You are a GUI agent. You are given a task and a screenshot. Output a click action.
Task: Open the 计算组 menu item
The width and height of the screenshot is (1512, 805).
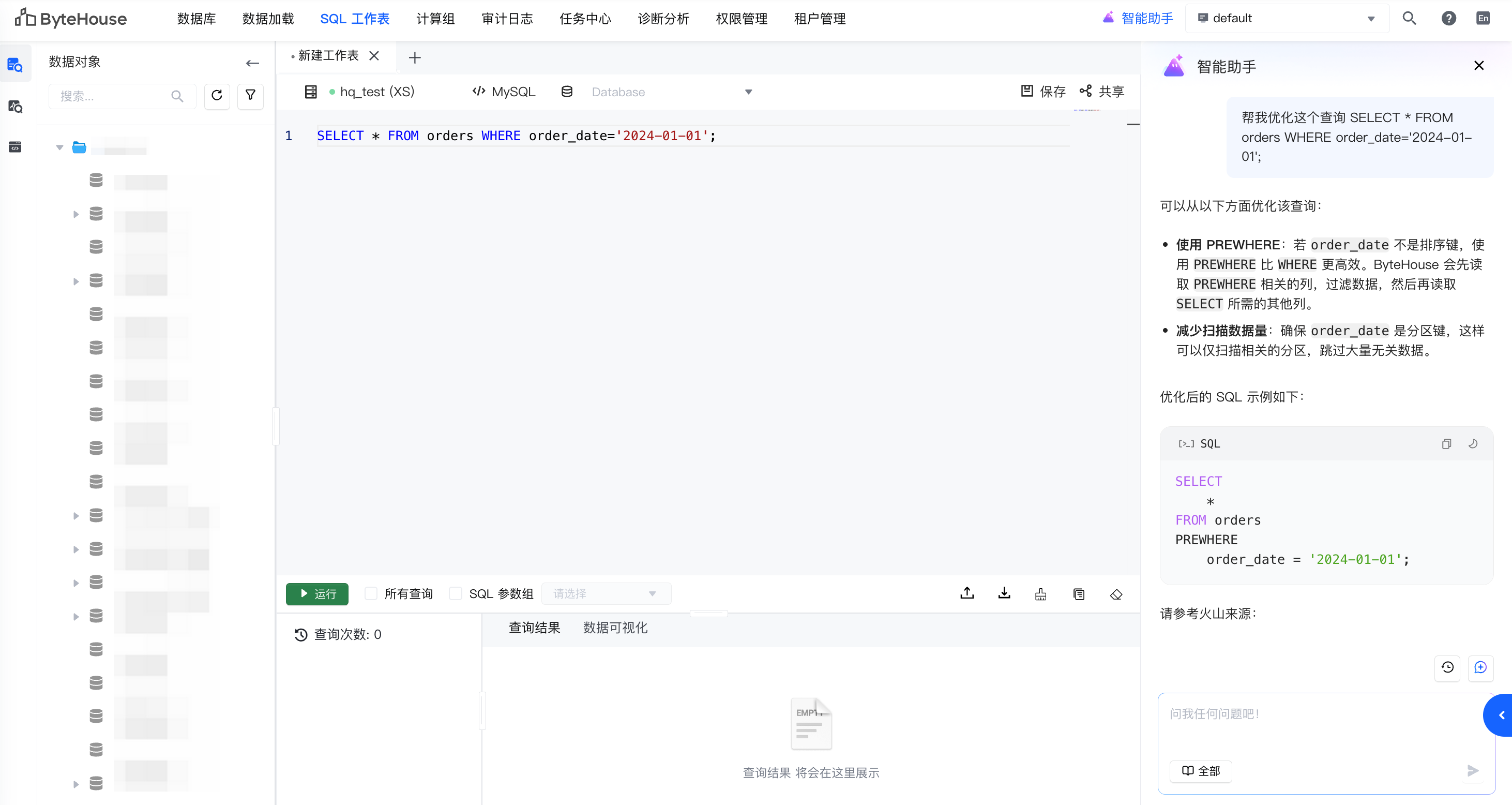coord(435,19)
